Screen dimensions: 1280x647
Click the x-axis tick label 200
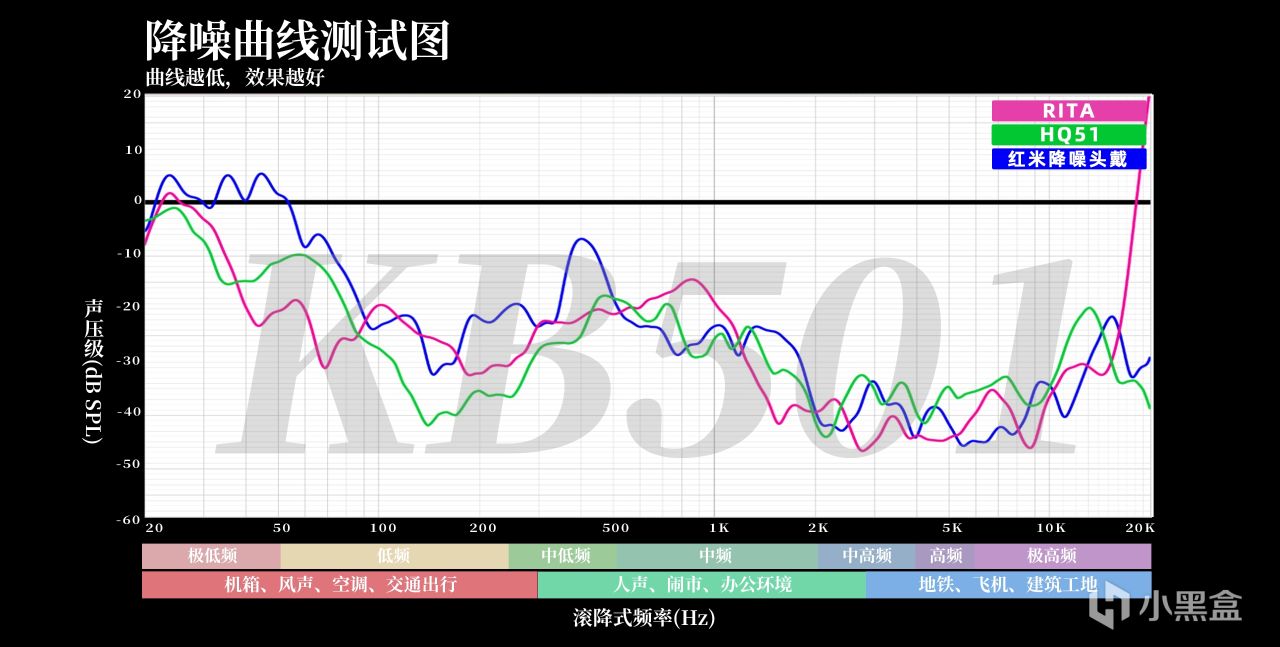pyautogui.click(x=483, y=527)
